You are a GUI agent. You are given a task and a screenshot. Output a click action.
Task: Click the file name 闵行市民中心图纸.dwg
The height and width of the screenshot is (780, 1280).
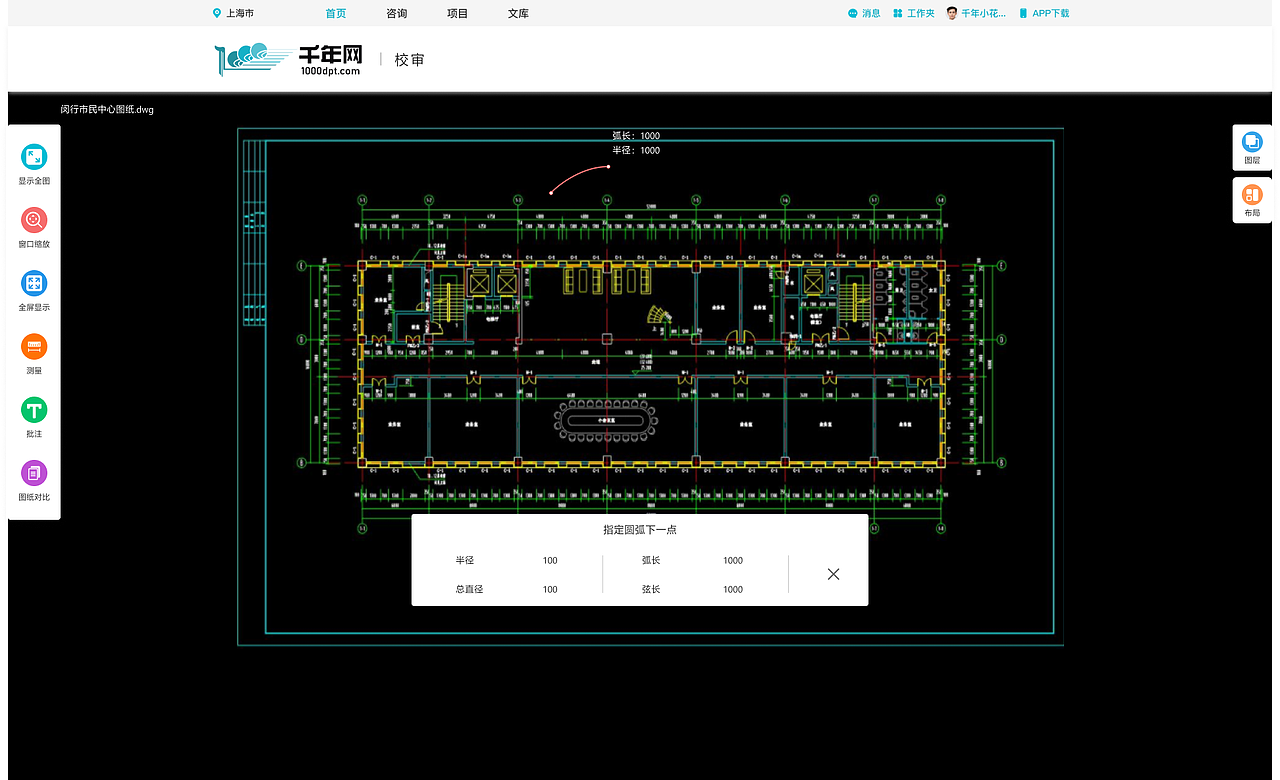(x=107, y=109)
